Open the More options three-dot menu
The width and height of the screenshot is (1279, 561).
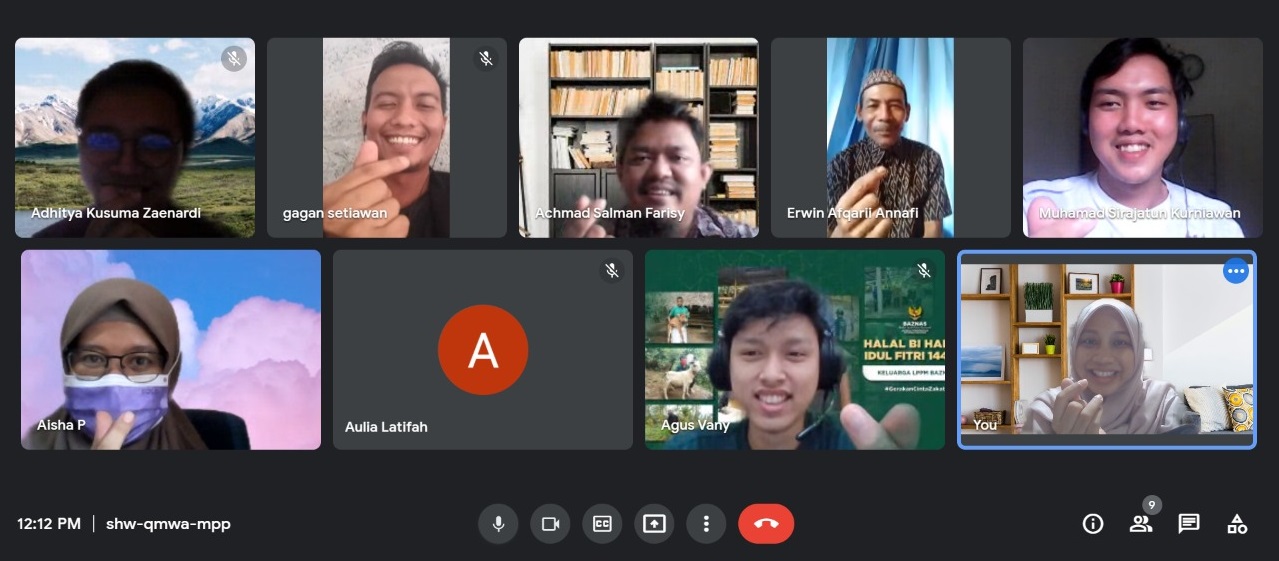point(706,524)
